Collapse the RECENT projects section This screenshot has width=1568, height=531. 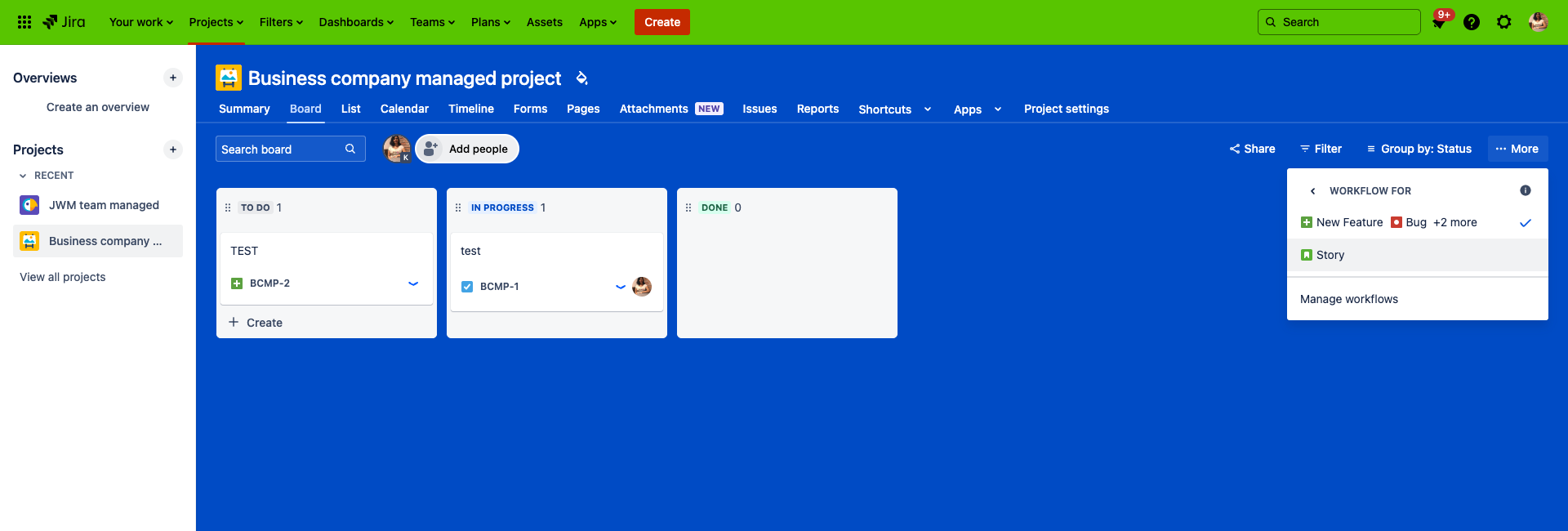(23, 176)
